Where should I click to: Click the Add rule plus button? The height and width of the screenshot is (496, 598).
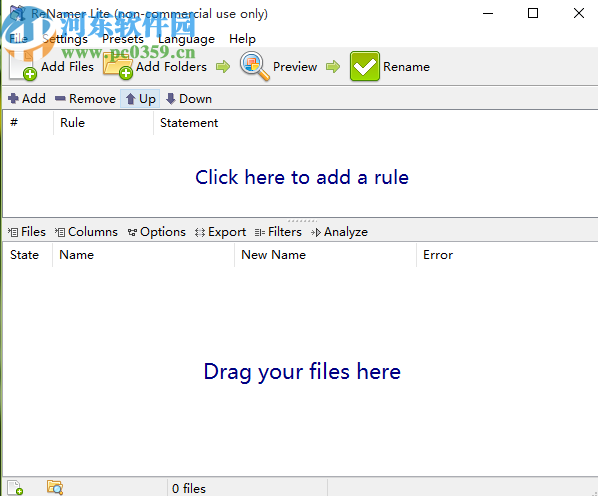coord(27,99)
